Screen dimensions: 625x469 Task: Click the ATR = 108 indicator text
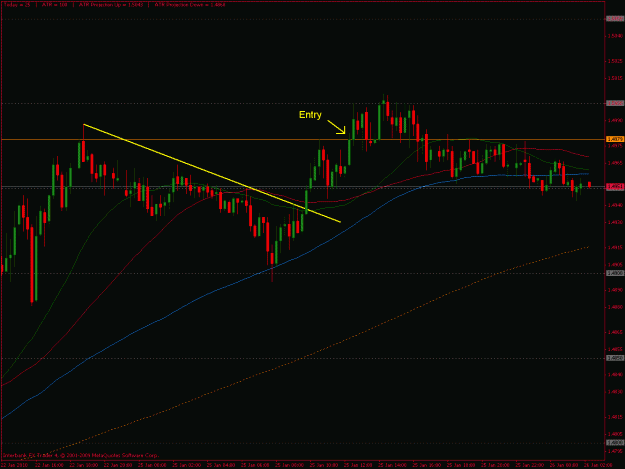[55, 5]
